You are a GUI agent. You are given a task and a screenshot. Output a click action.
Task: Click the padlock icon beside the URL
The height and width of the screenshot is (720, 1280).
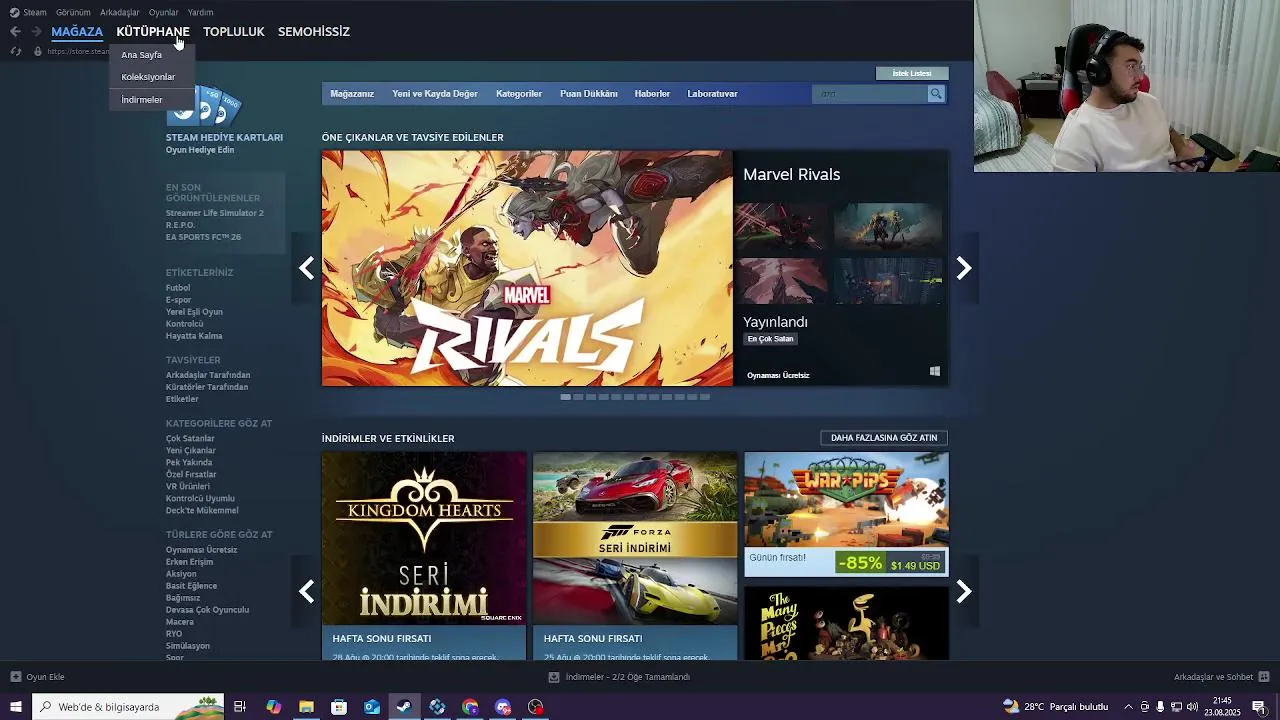[38, 51]
